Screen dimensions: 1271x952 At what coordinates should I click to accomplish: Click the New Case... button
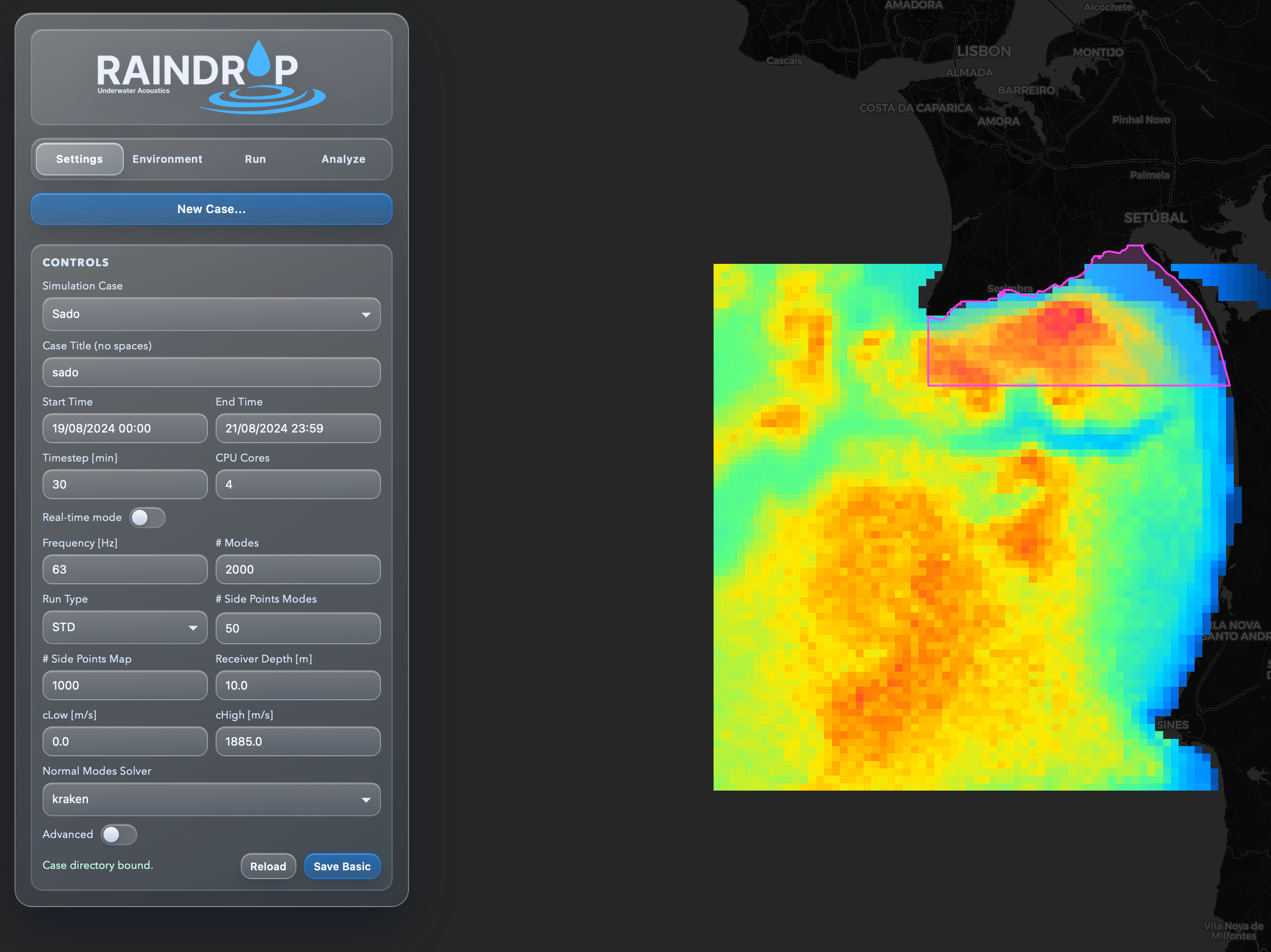pyautogui.click(x=211, y=209)
